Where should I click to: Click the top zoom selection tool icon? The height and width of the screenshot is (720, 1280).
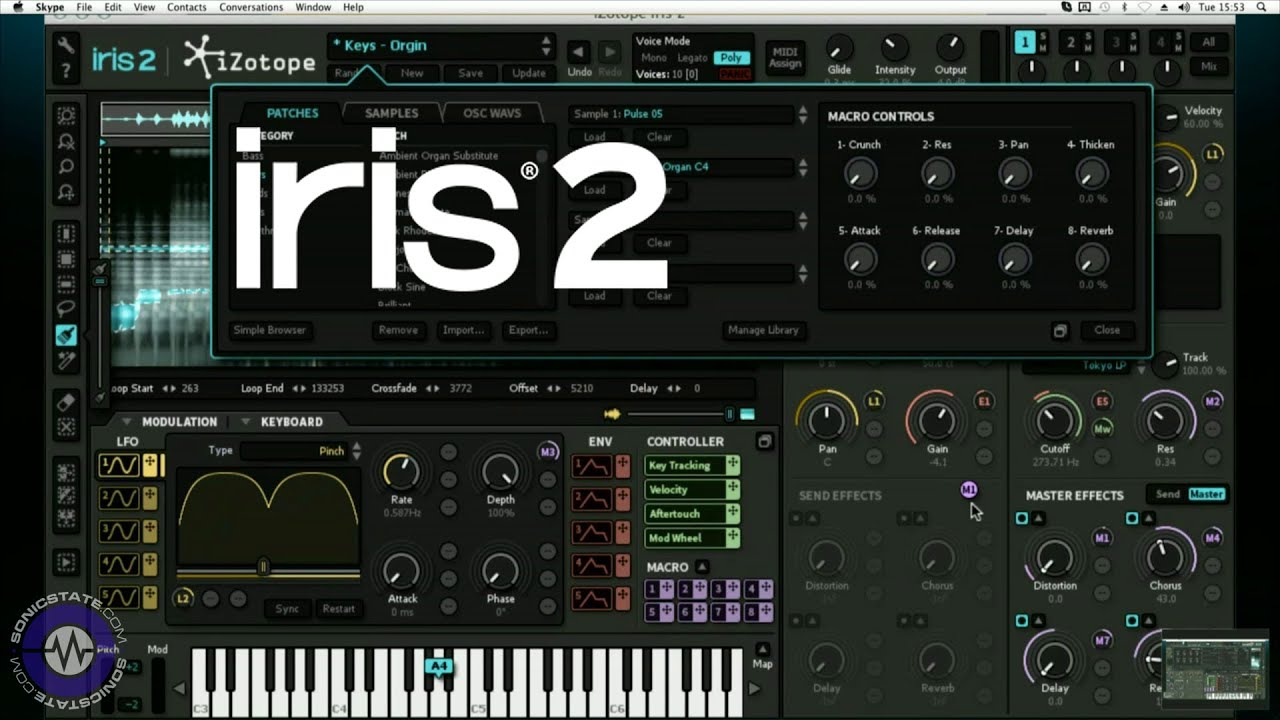(x=66, y=115)
